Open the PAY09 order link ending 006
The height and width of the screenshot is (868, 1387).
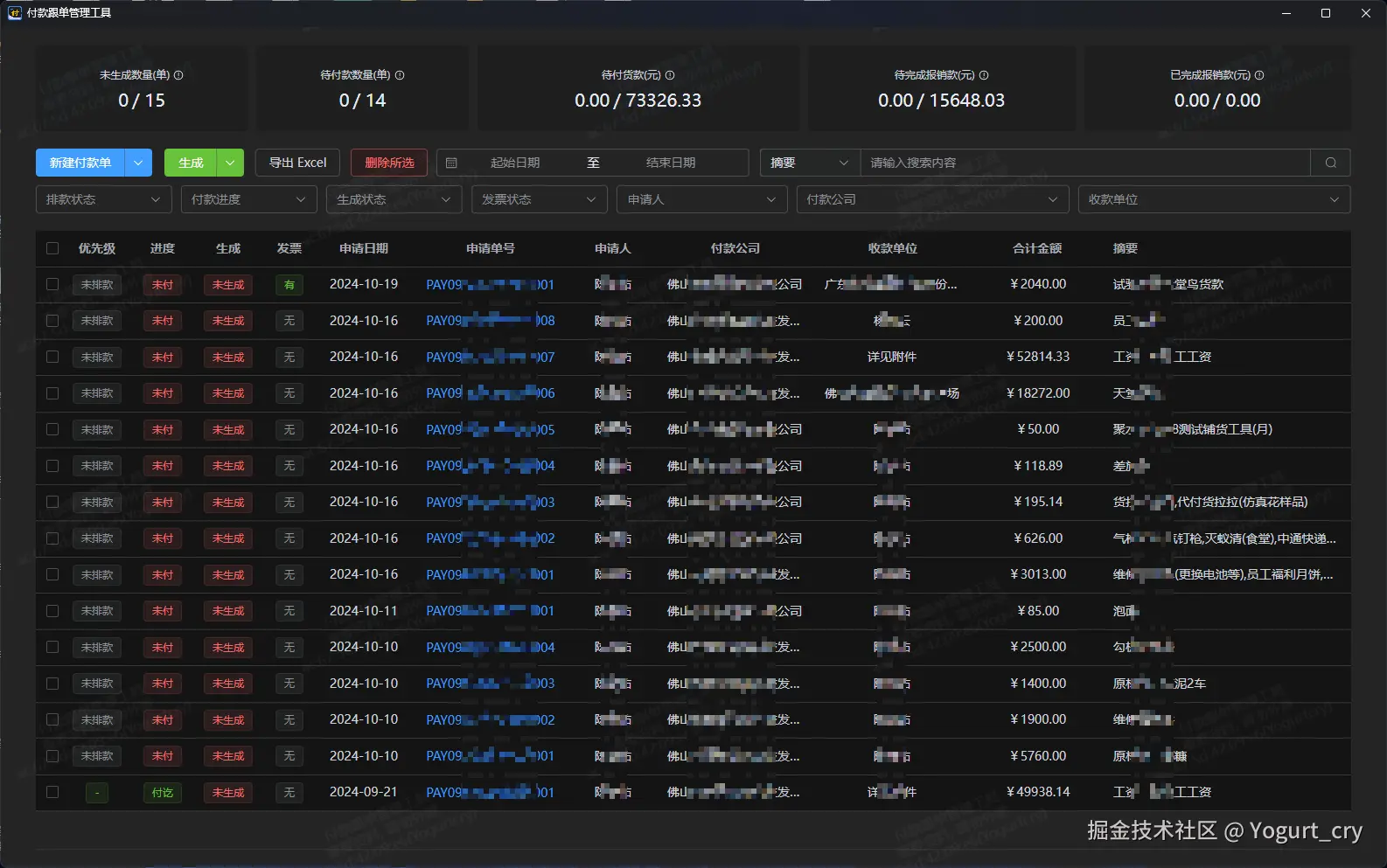pos(491,393)
